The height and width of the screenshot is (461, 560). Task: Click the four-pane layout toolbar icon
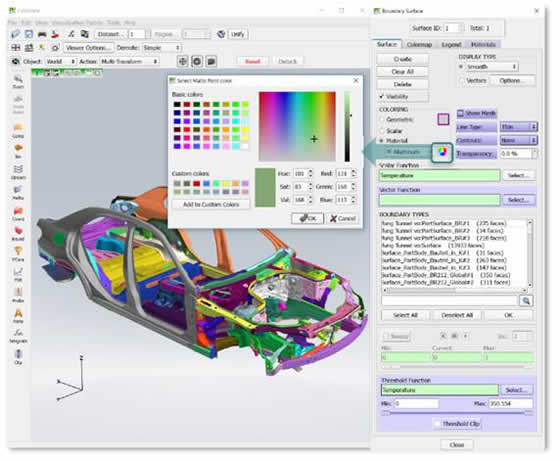[x=15, y=47]
